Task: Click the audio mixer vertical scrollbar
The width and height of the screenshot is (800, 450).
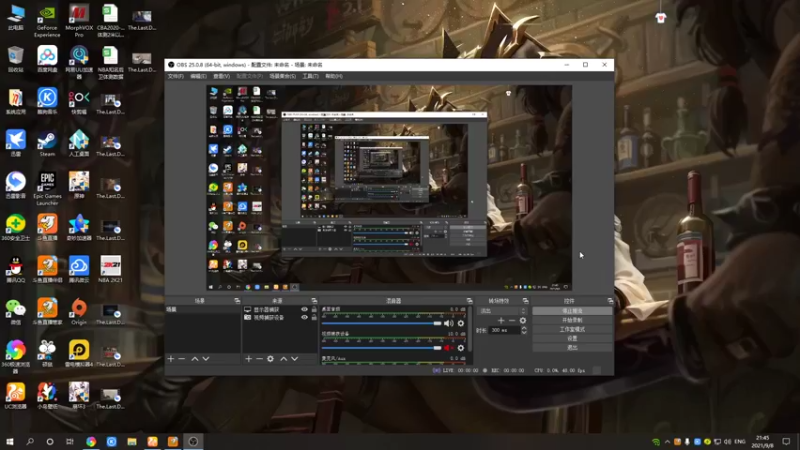Action: (x=469, y=329)
